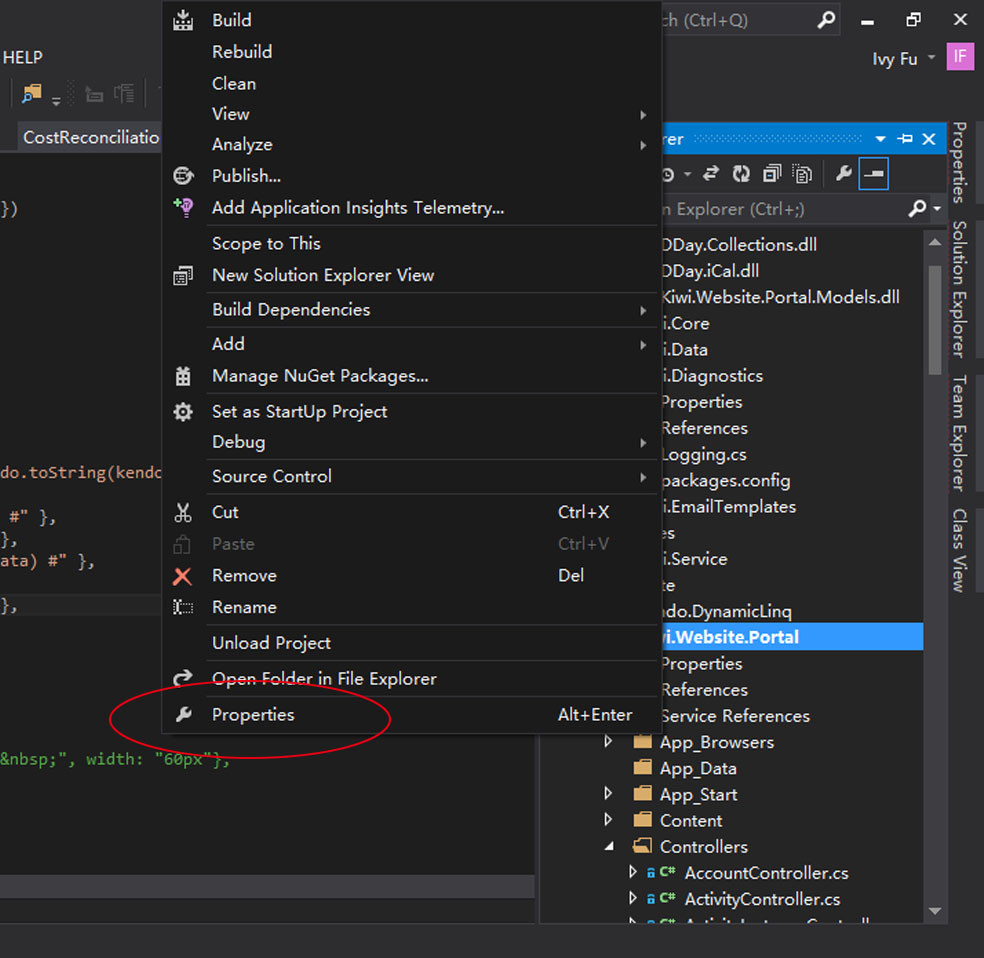Viewport: 984px width, 958px height.
Task: Open Solution Explorer window position dropdown
Action: (x=880, y=139)
